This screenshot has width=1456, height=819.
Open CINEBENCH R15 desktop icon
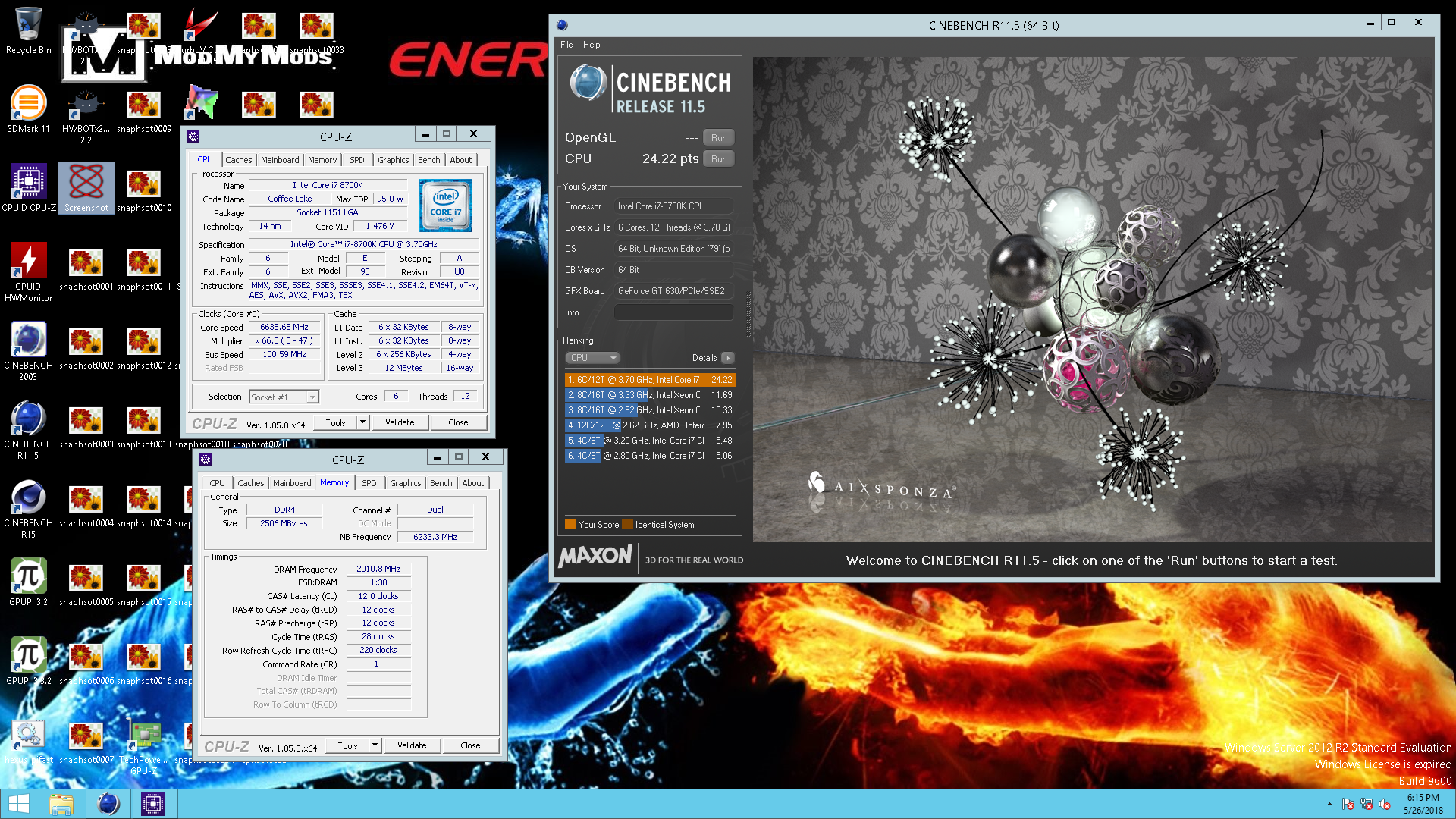28,509
